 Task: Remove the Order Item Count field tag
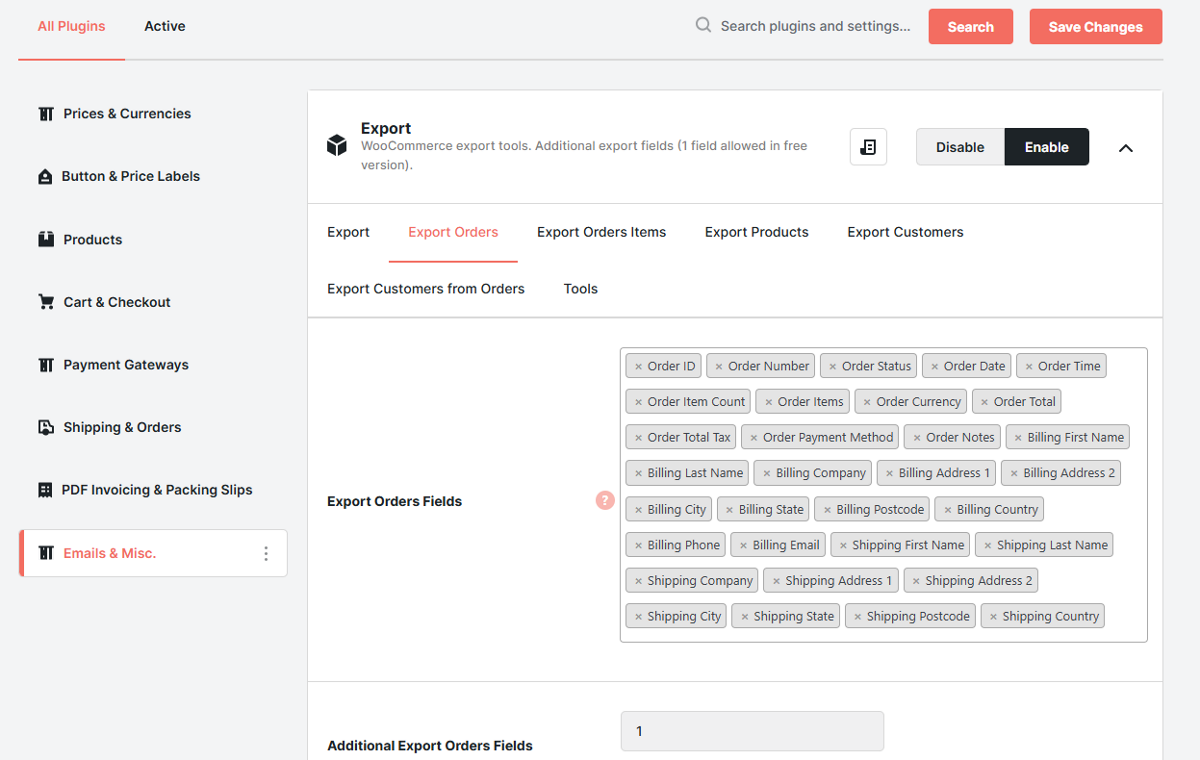pos(638,402)
